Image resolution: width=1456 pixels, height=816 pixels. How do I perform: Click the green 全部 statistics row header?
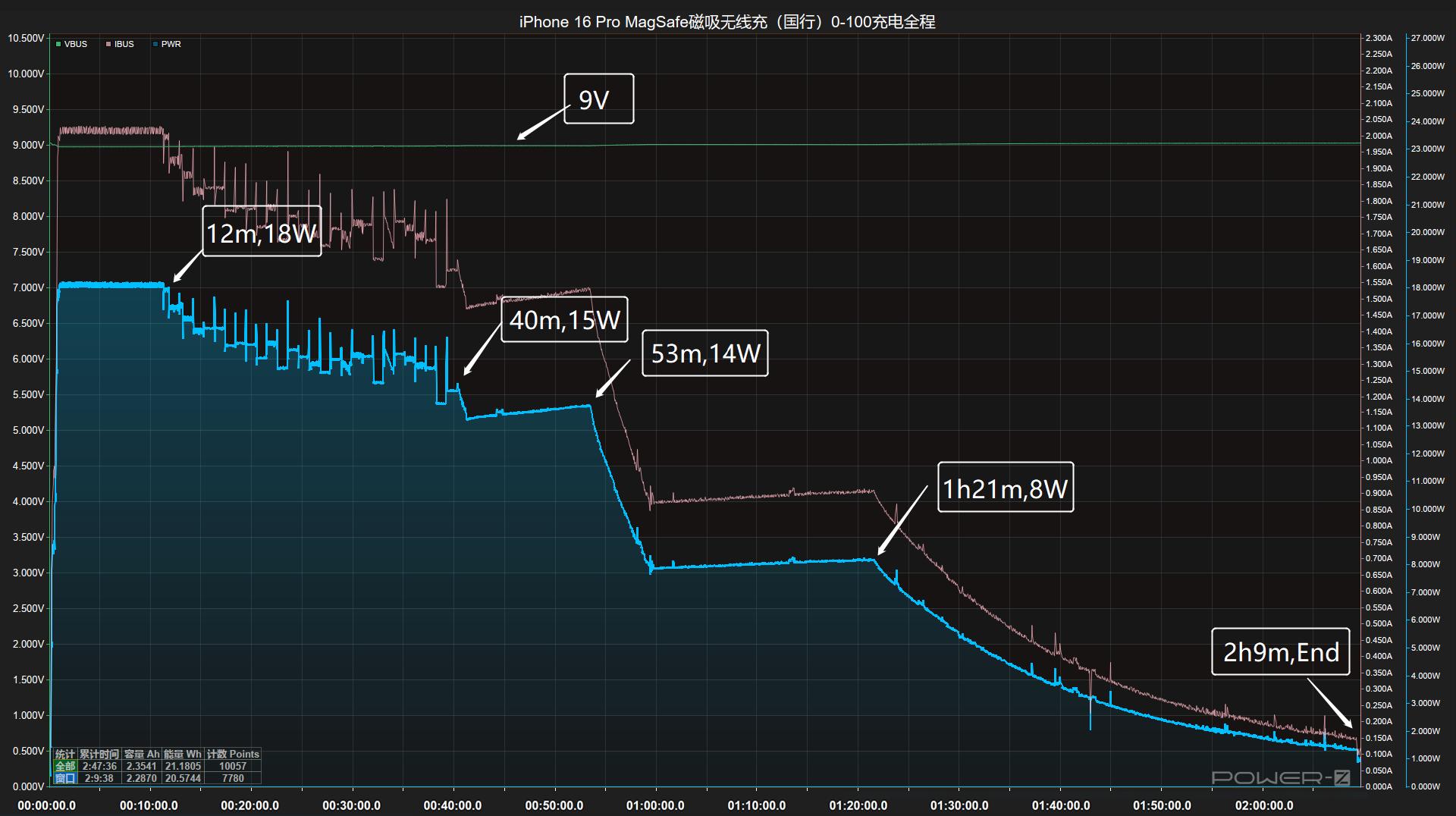click(x=65, y=766)
